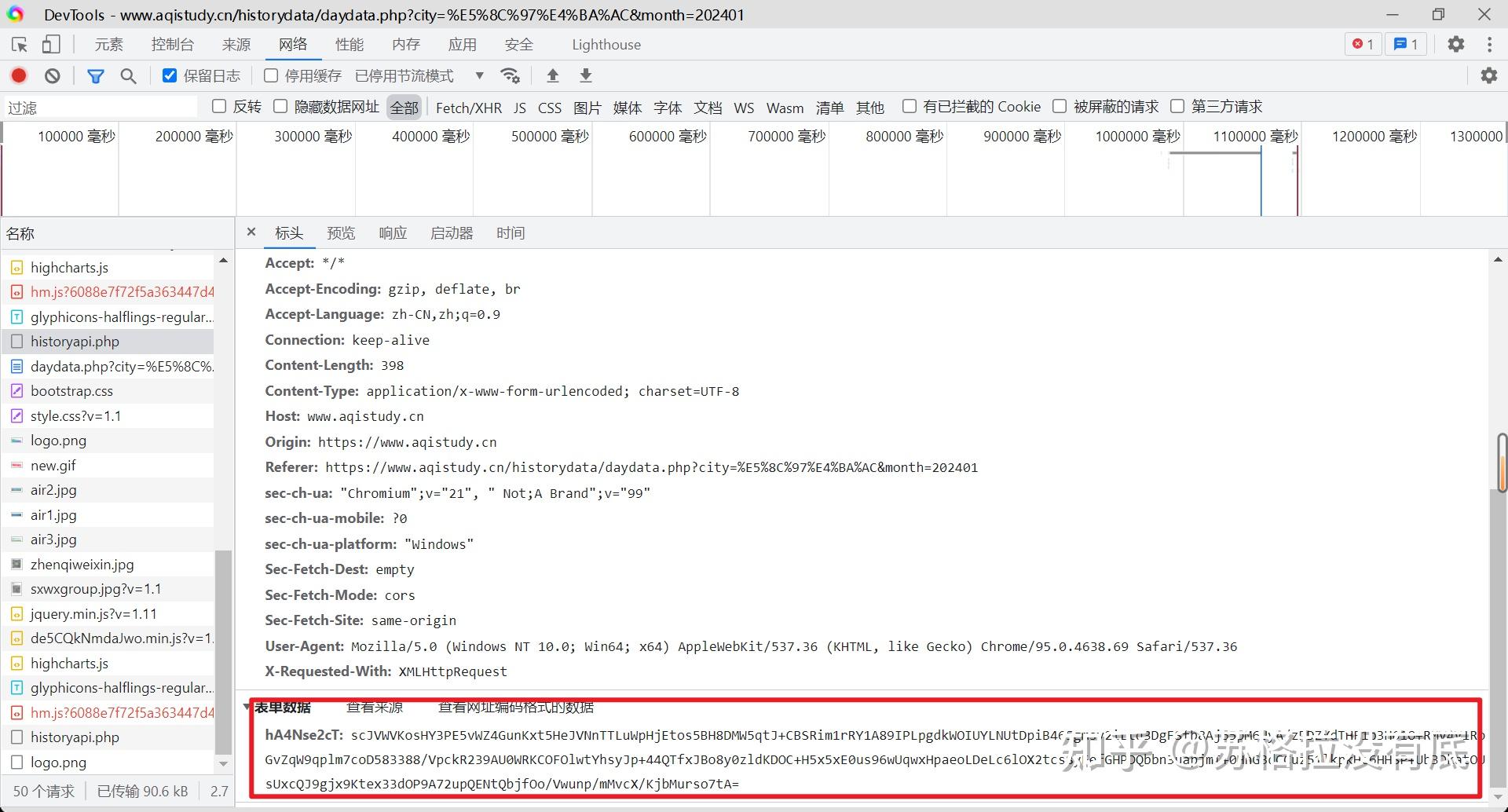Open DevTools settings gear
Viewport: 1508px width, 812px height.
click(x=1455, y=45)
